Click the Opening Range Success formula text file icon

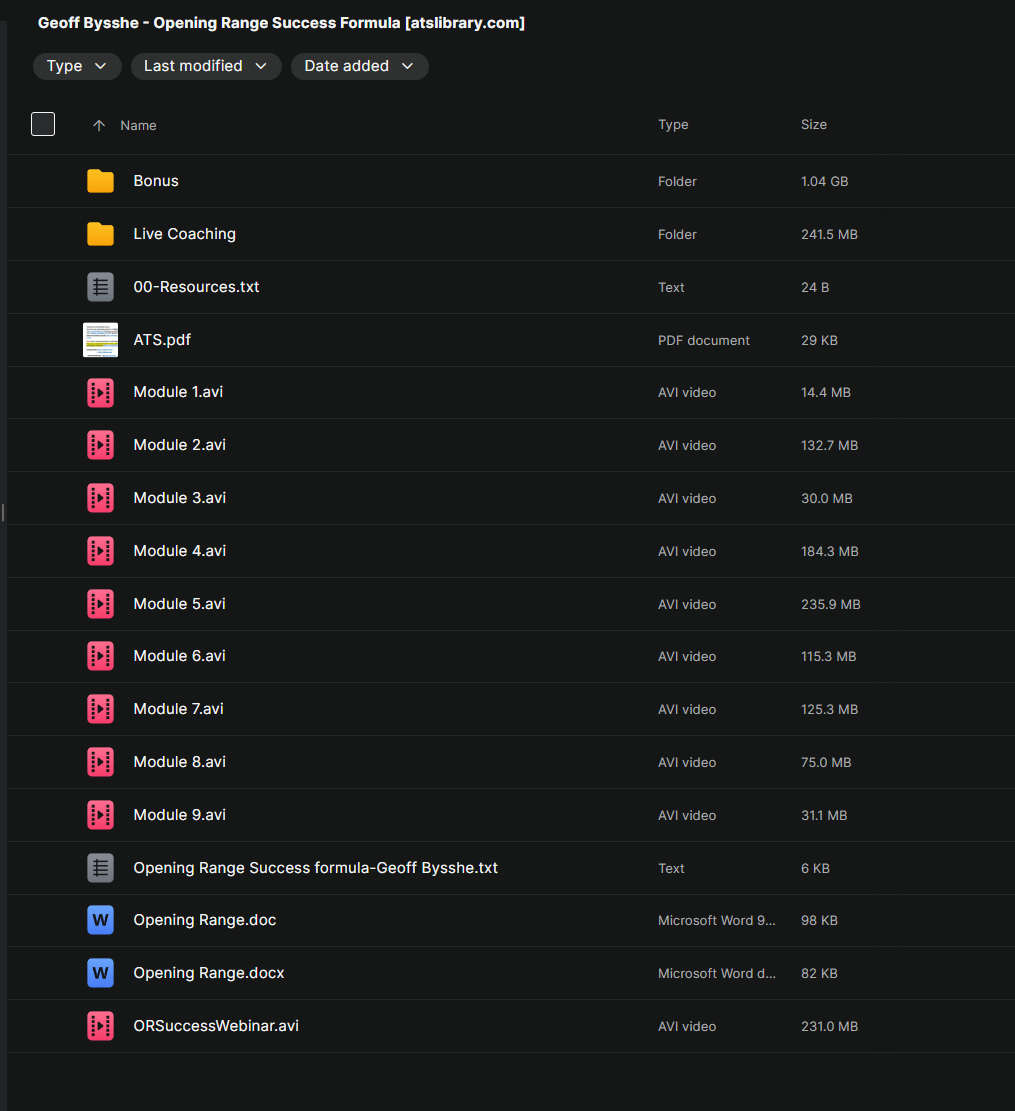click(100, 868)
